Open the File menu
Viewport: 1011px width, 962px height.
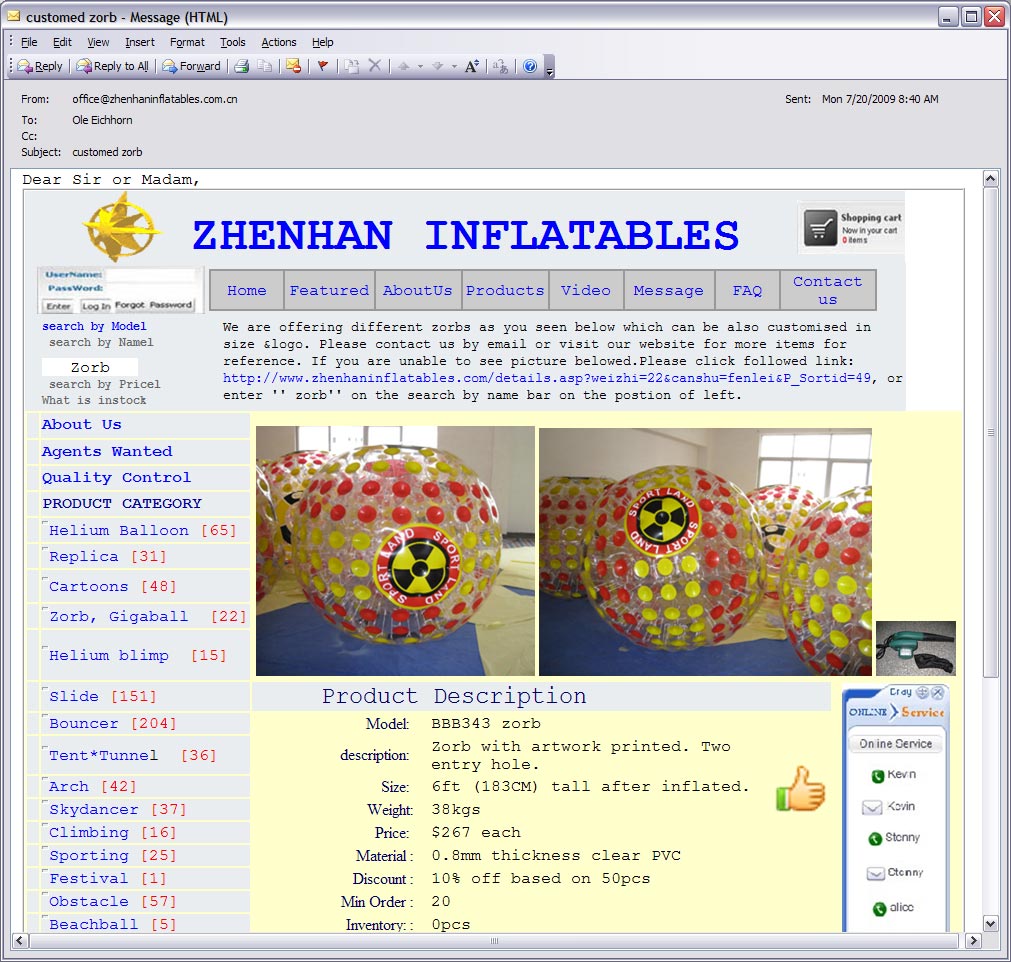(x=29, y=42)
